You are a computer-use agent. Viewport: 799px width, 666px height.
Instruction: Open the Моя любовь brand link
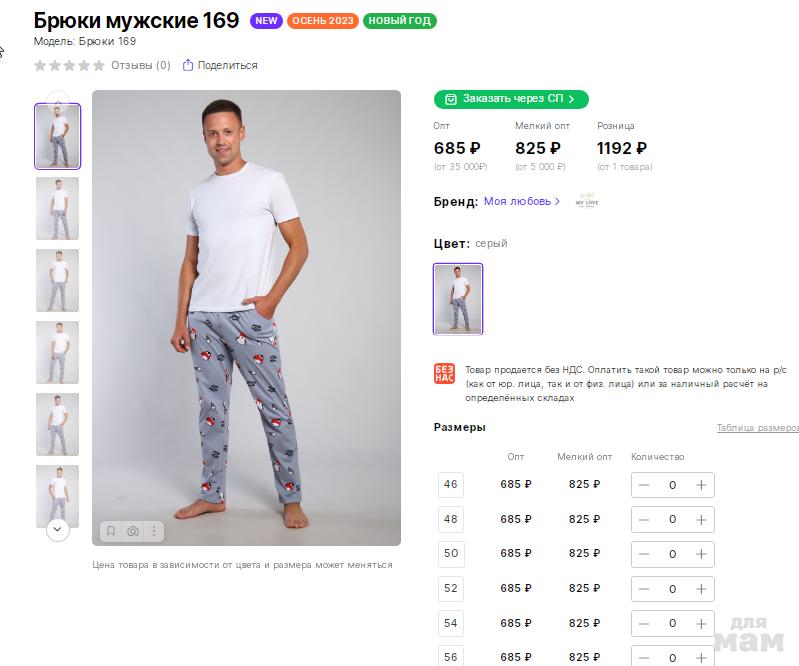(522, 202)
